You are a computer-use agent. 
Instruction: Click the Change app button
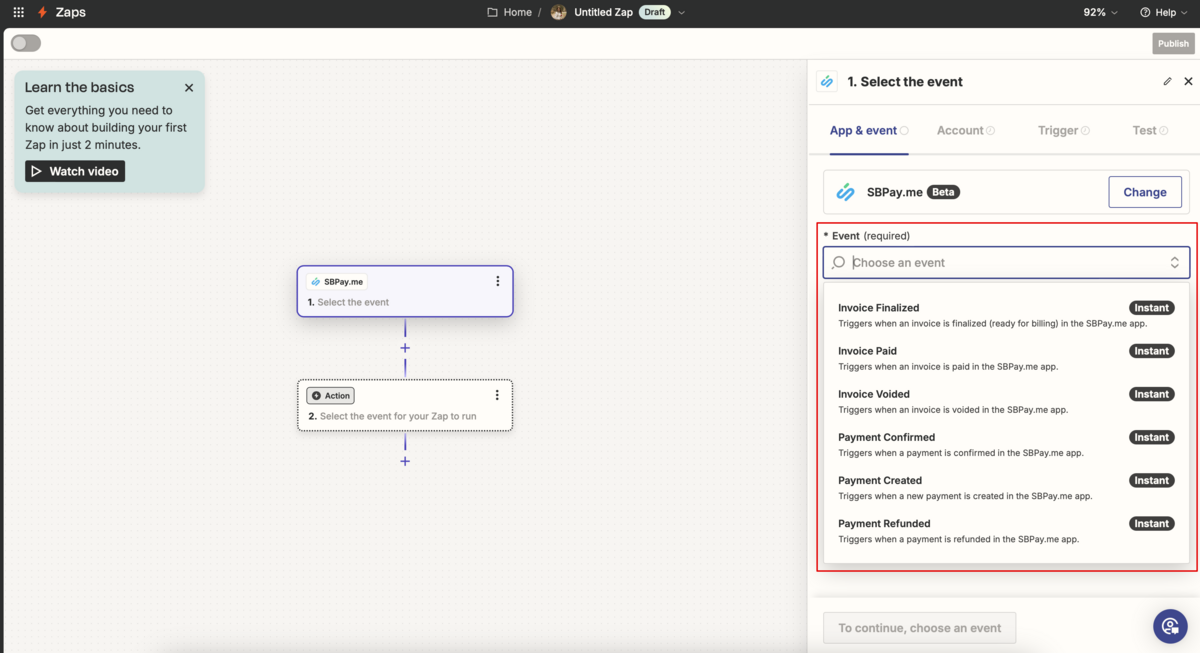coord(1145,192)
